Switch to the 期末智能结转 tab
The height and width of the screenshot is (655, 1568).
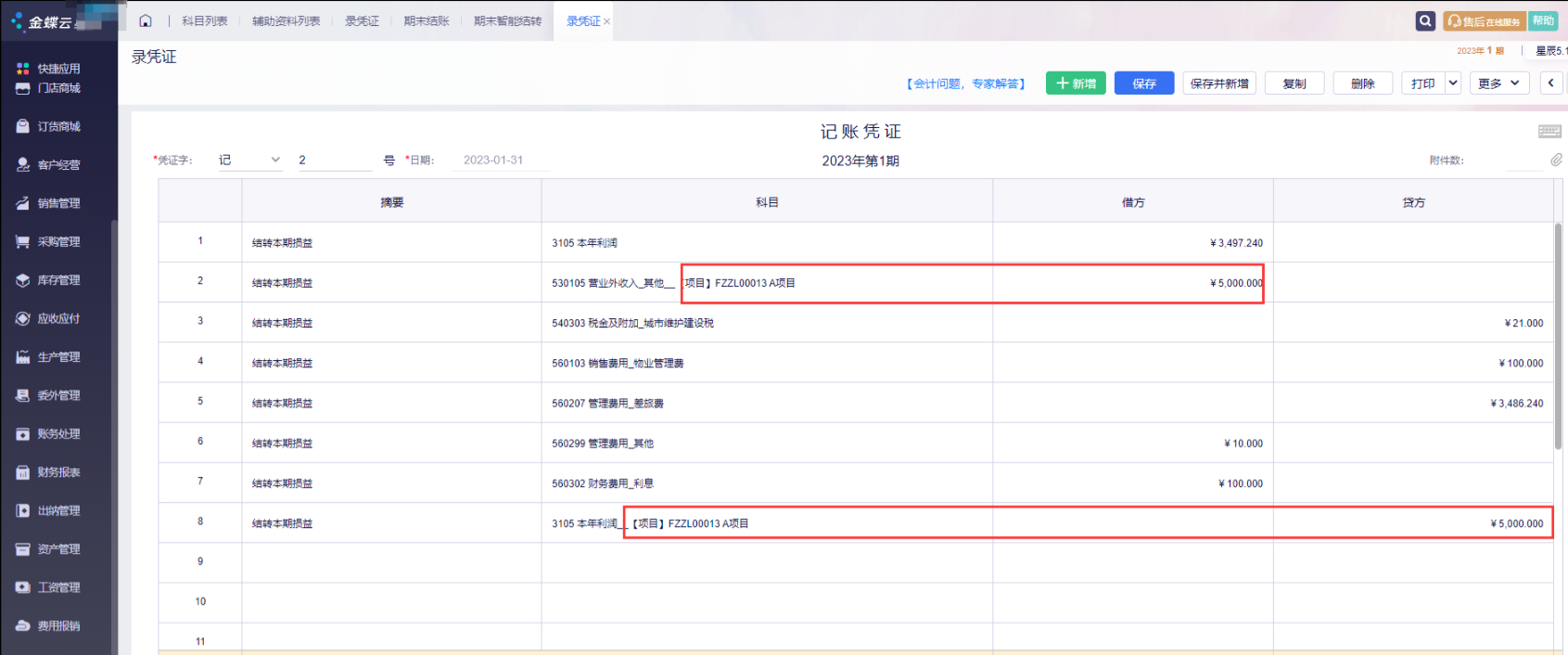[x=507, y=20]
